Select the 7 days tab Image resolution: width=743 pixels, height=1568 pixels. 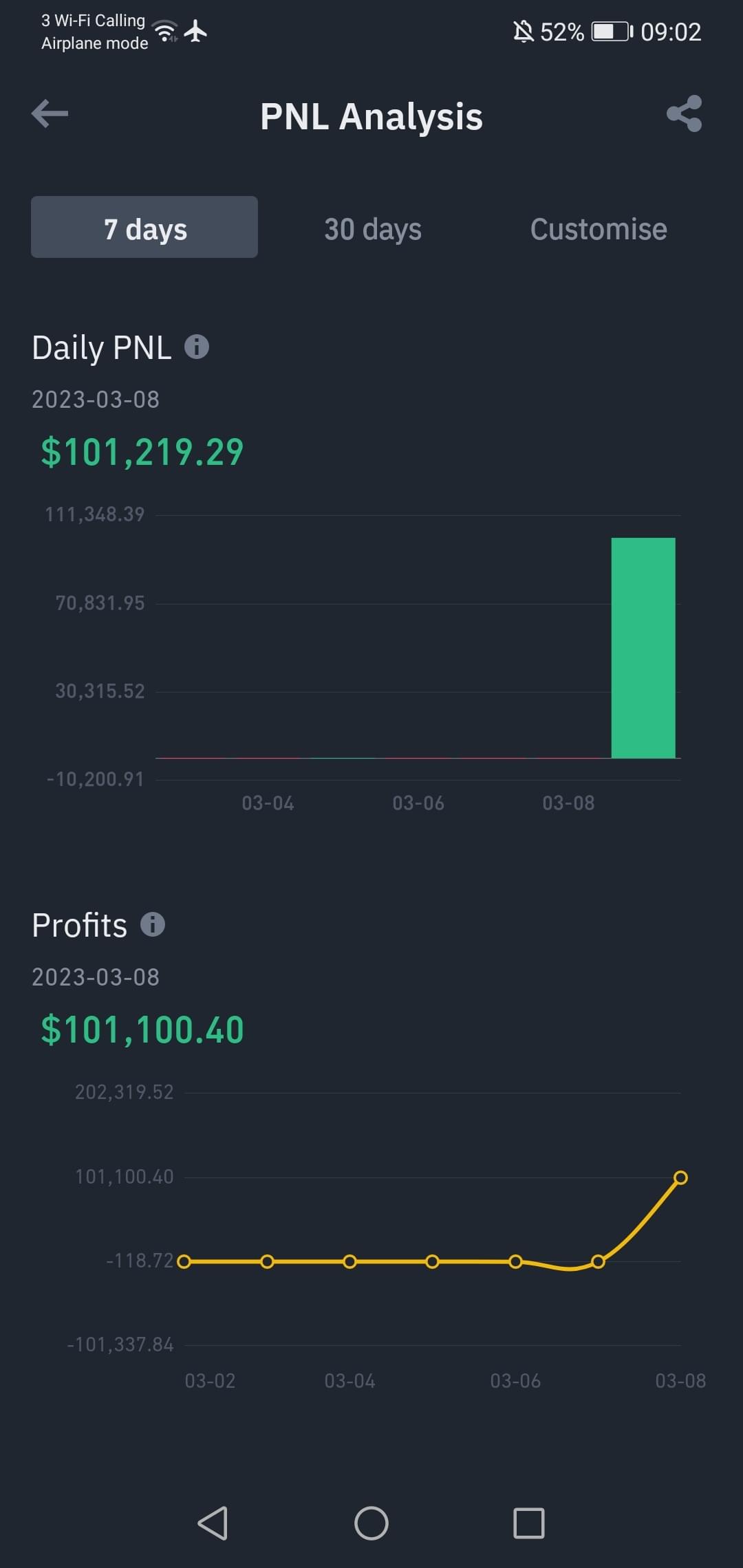click(x=144, y=228)
